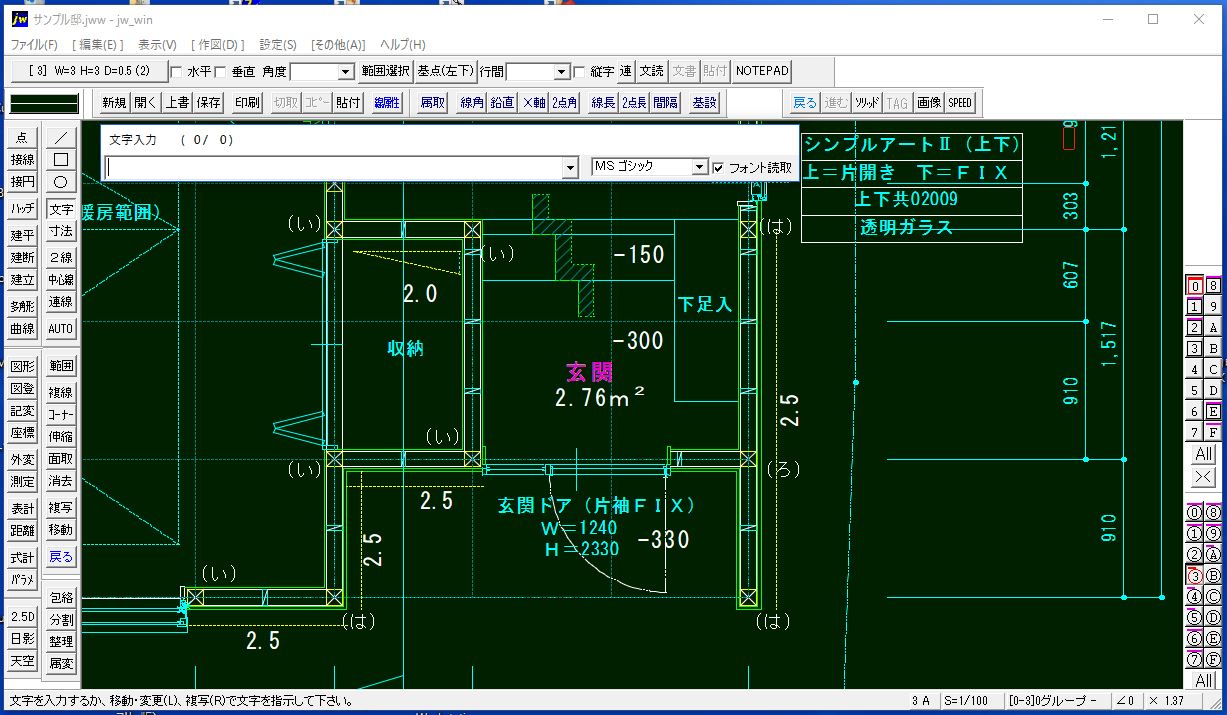Enable the 垂直 vertical checkbox

(220, 72)
